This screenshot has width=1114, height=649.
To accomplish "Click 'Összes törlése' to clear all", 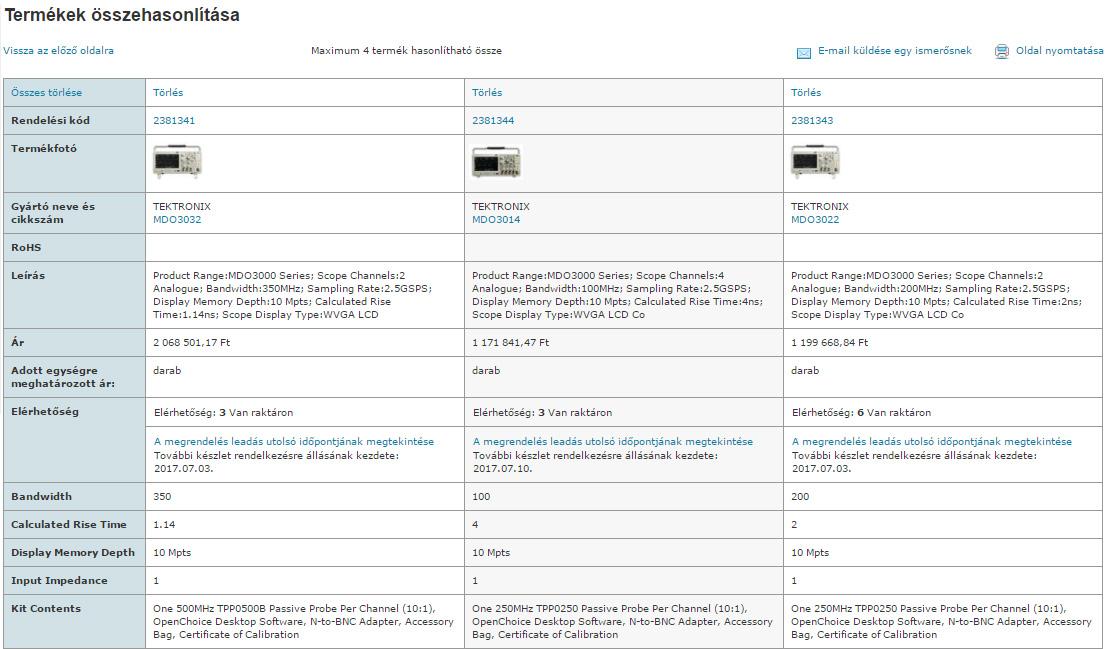I will 46,92.
